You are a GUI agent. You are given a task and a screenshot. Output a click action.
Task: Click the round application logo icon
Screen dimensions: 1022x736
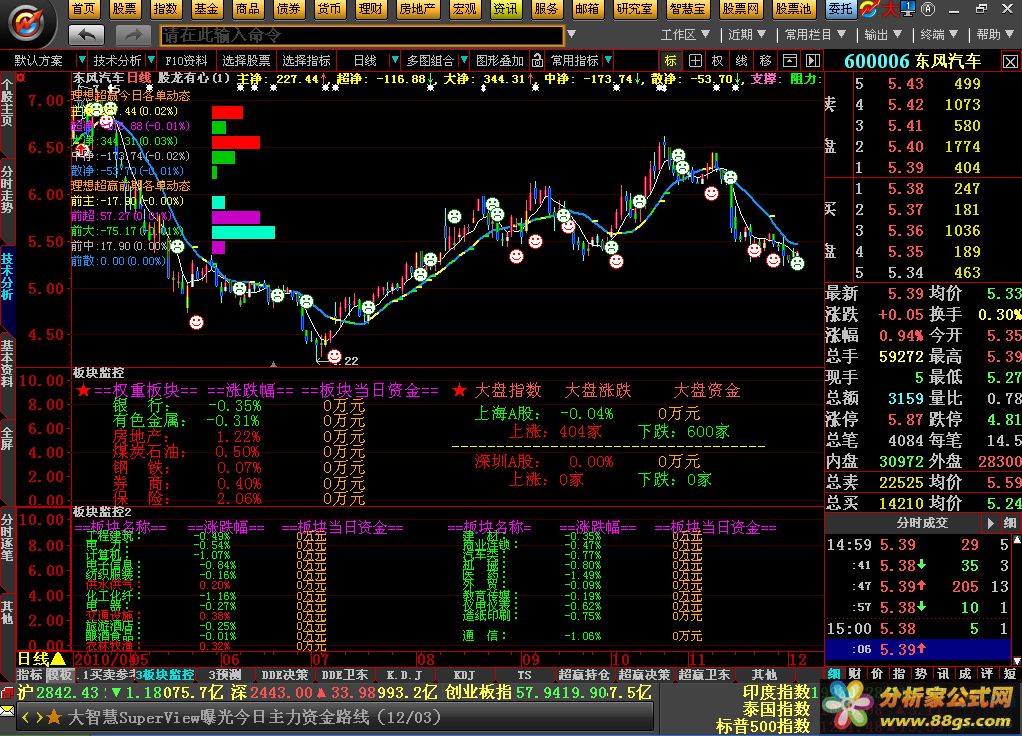[27, 22]
